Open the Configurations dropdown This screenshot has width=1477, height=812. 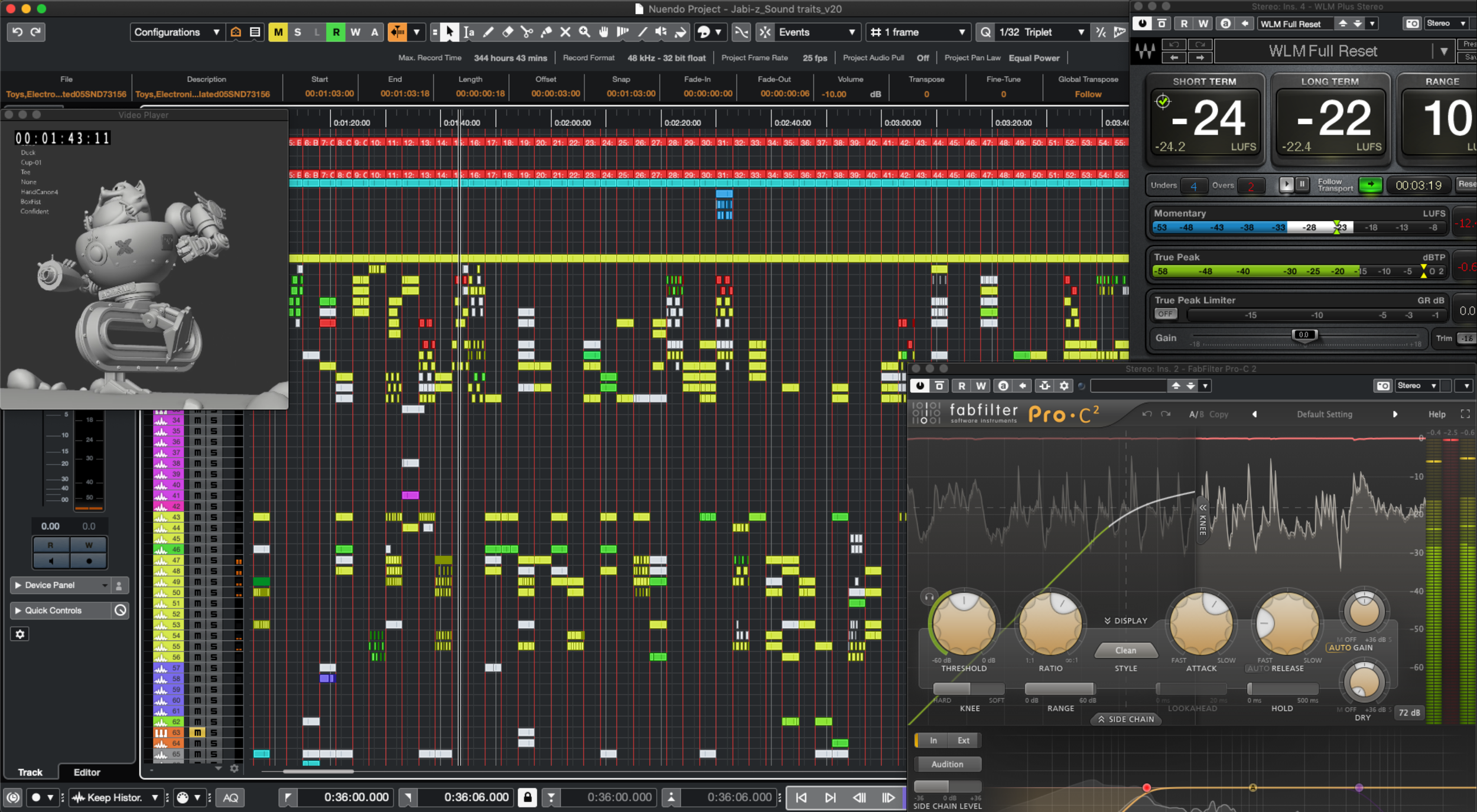176,32
